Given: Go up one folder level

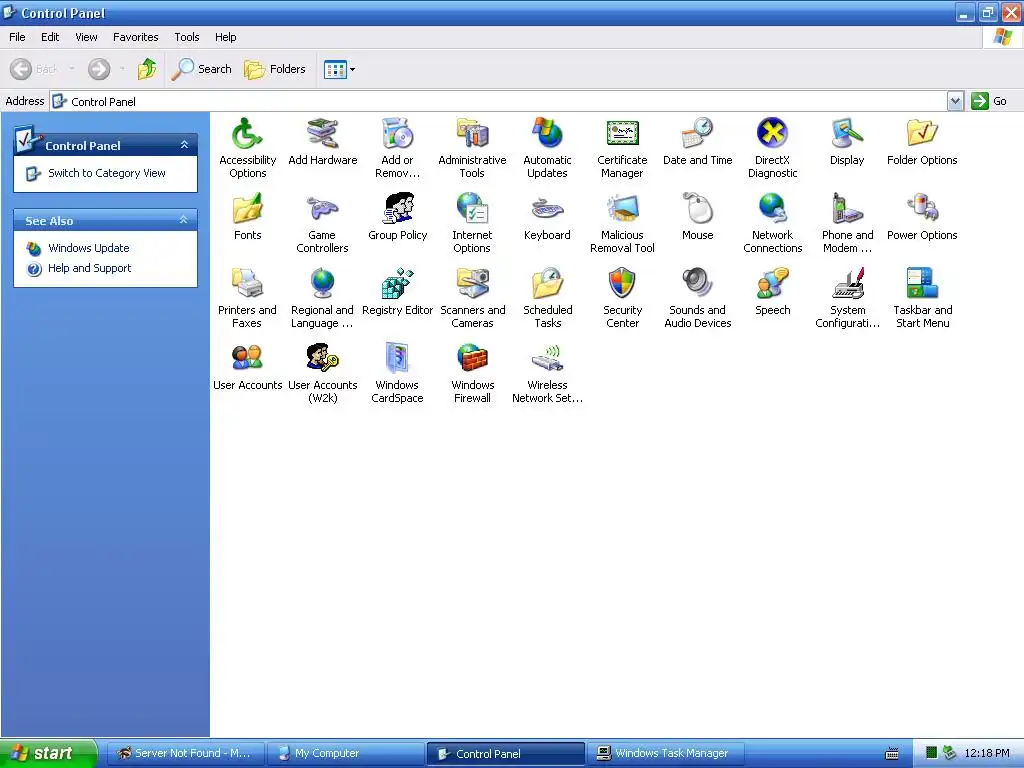Looking at the screenshot, I should [147, 69].
